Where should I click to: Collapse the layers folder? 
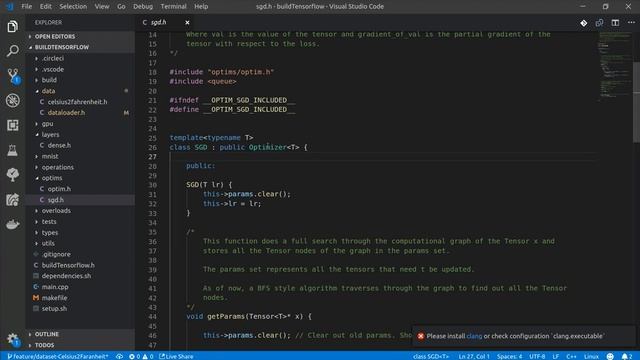coord(80,135)
